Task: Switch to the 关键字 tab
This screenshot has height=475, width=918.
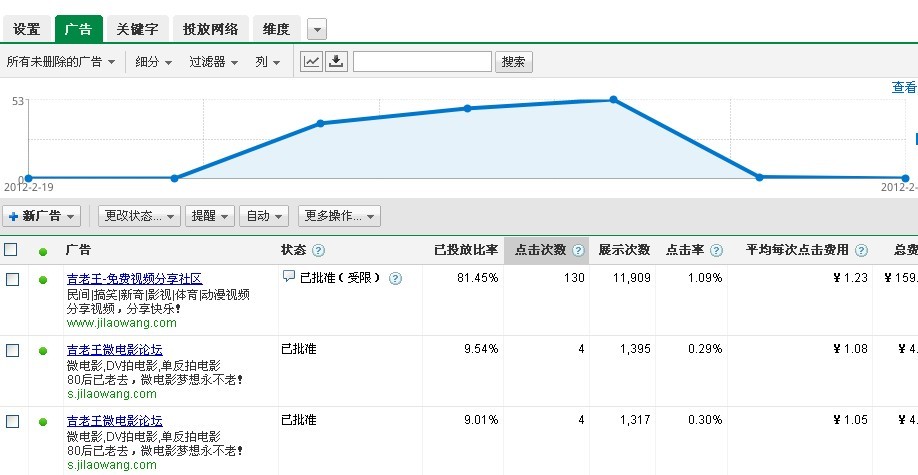Action: 137,29
